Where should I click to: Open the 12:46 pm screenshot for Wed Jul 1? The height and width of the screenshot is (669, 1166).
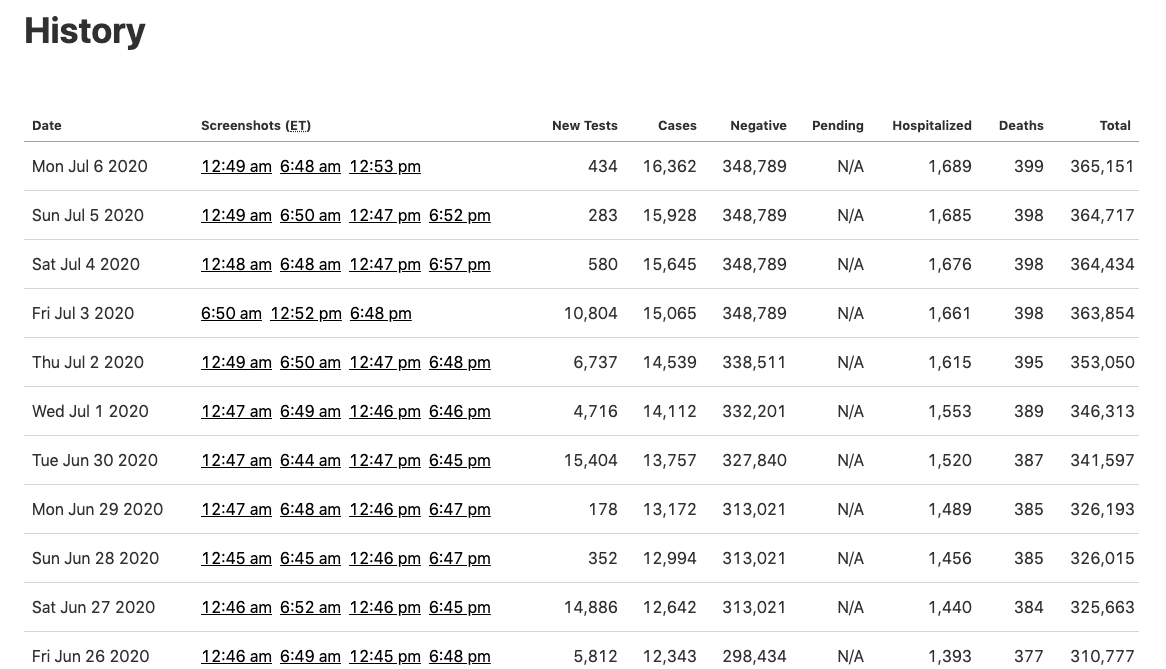(385, 412)
